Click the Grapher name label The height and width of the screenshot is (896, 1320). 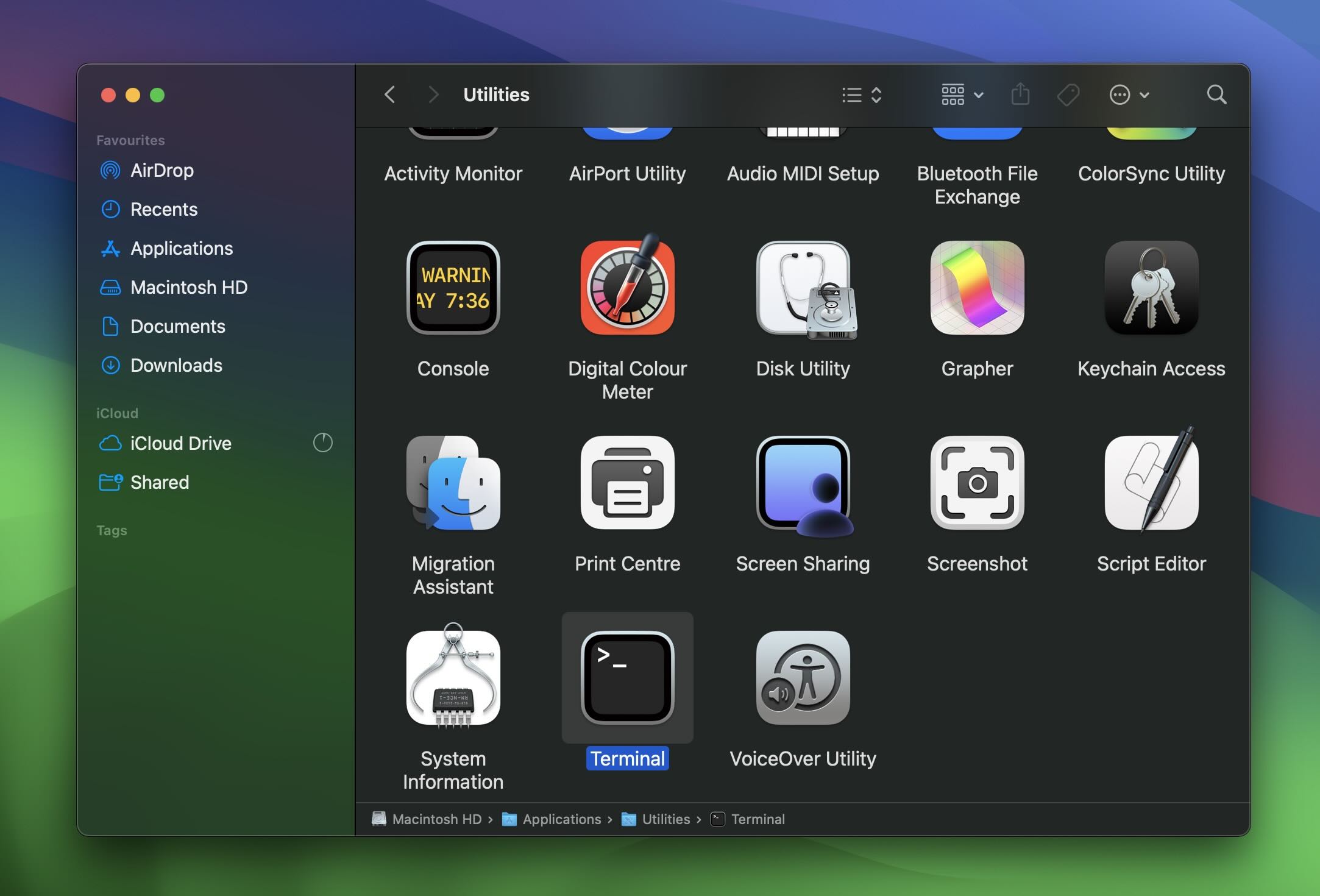[x=977, y=369]
